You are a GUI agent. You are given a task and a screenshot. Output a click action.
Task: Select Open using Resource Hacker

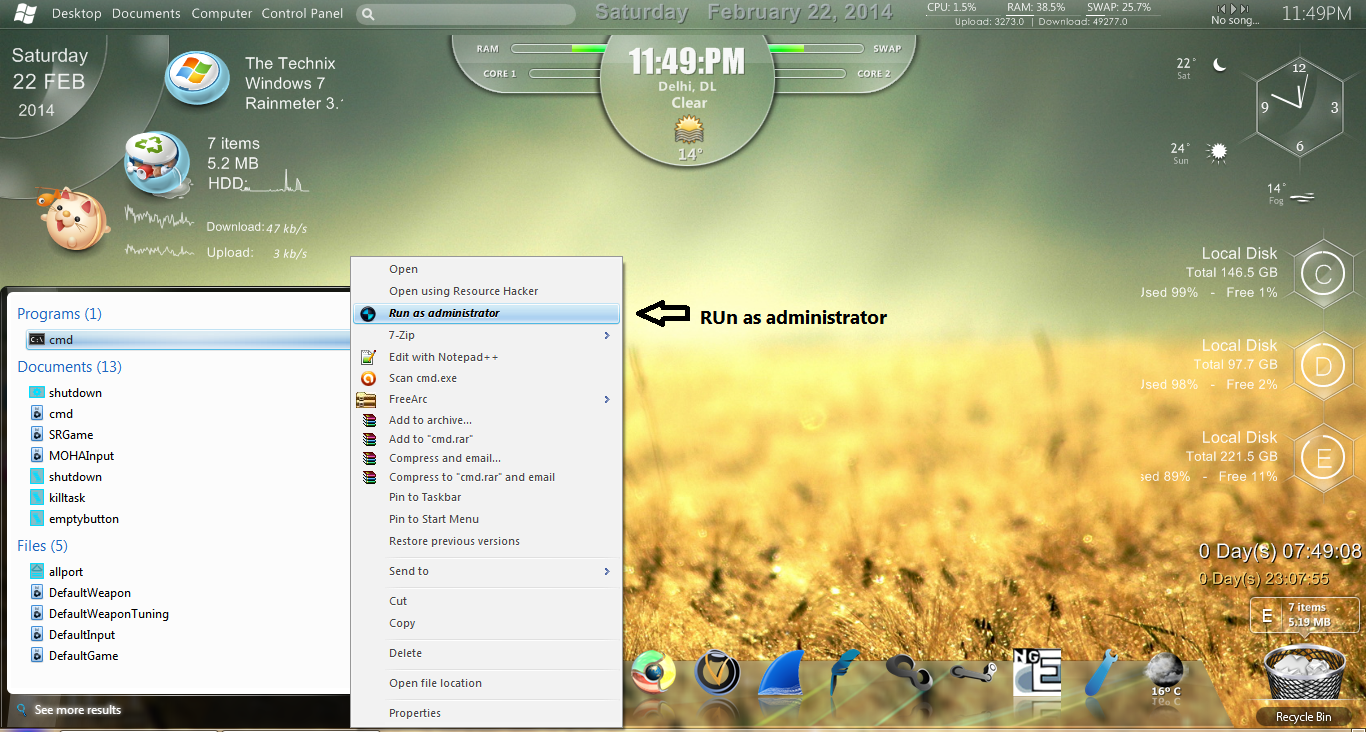[487, 291]
